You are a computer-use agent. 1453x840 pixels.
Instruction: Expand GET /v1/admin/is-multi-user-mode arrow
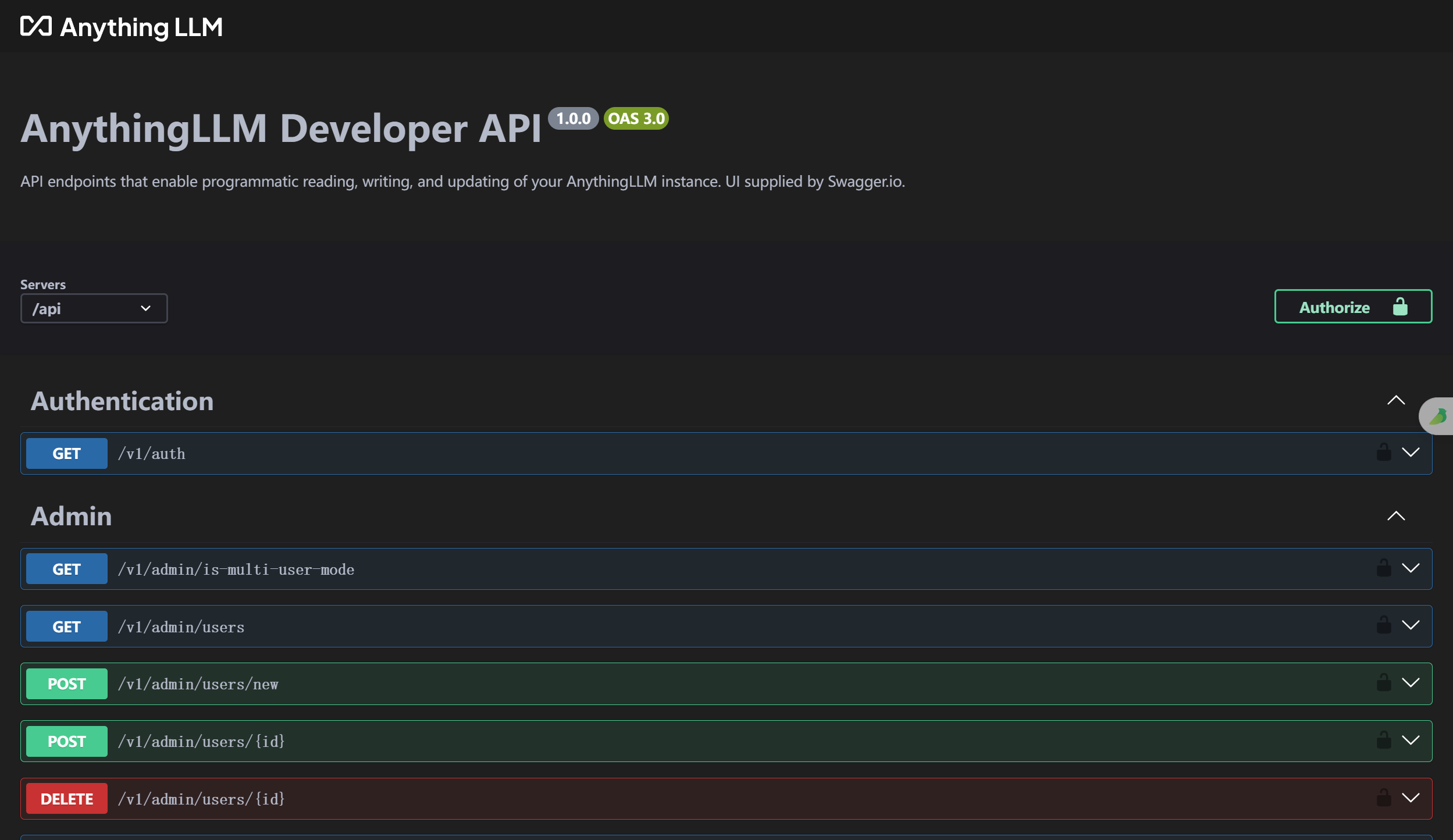(1411, 568)
